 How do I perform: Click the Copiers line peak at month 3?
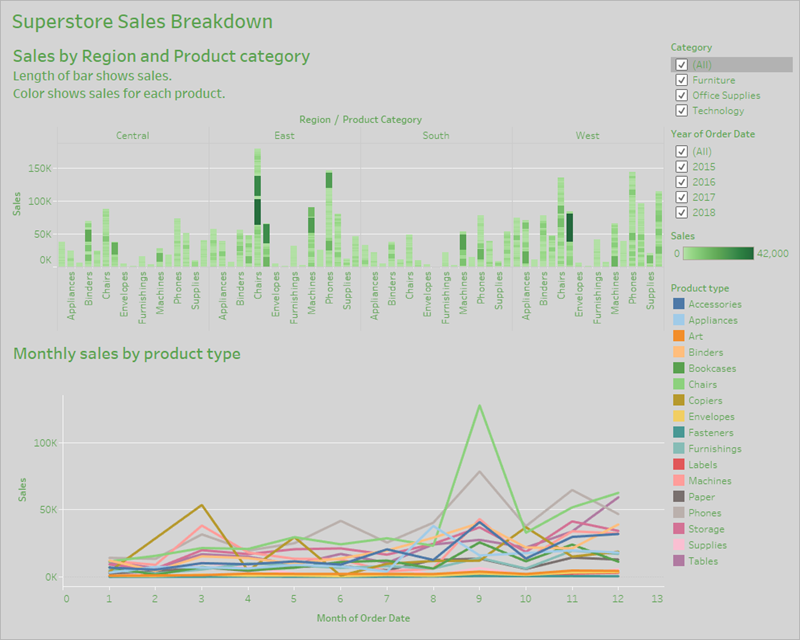(202, 505)
